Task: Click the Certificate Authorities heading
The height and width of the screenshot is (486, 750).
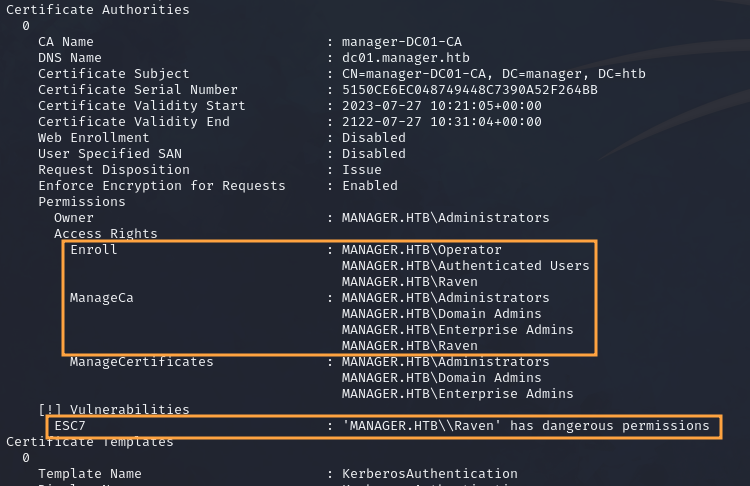Action: click(x=97, y=10)
